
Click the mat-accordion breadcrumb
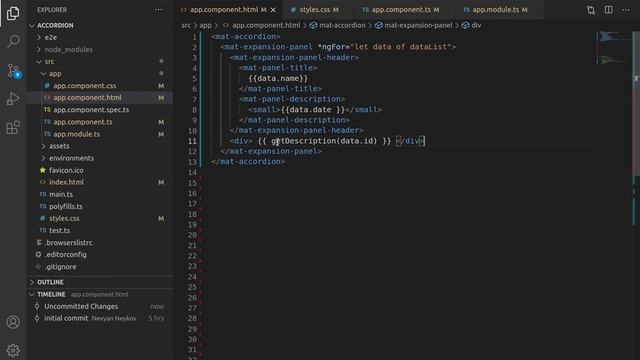pyautogui.click(x=342, y=25)
